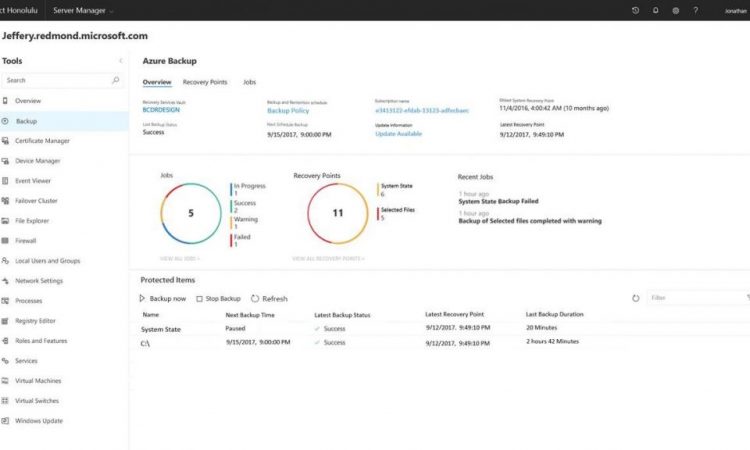The width and height of the screenshot is (750, 450).
Task: Expand the Server Manager dropdown
Action: point(83,11)
